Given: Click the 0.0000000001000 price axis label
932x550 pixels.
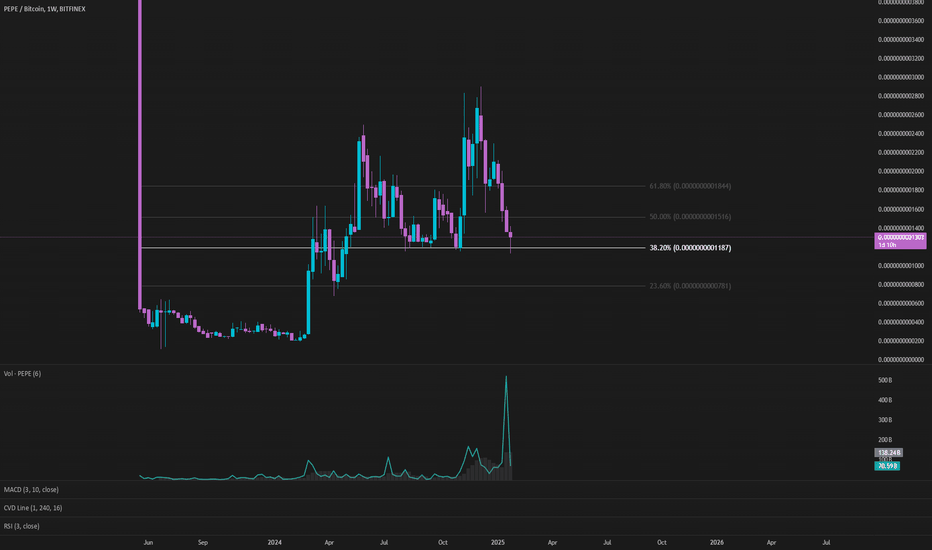Looking at the screenshot, I should point(901,266).
